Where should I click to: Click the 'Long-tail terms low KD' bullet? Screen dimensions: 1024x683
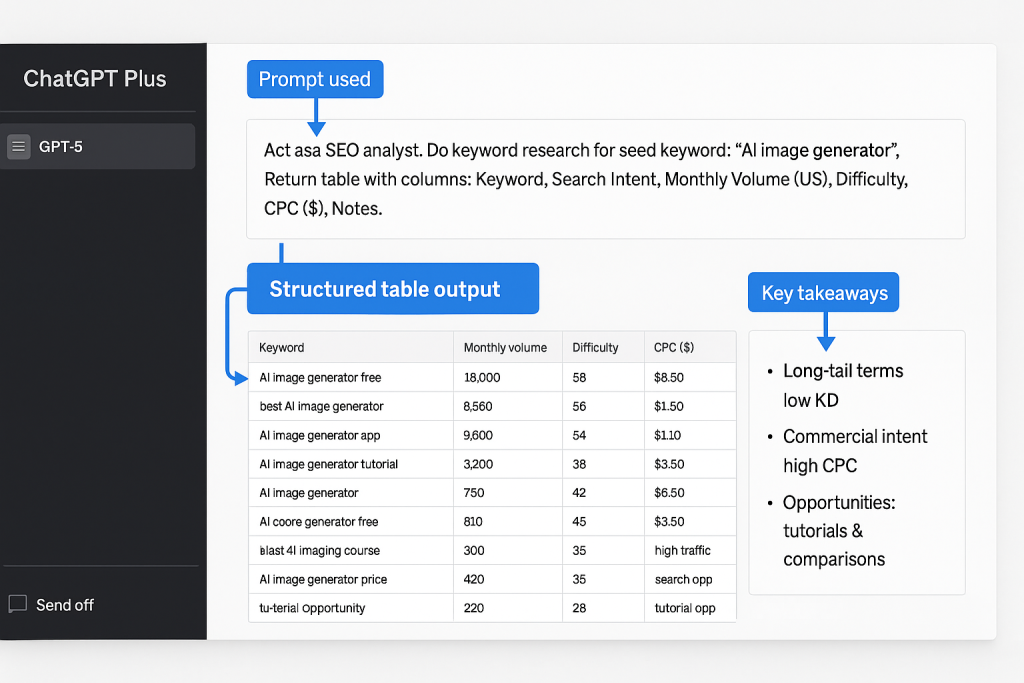(842, 385)
